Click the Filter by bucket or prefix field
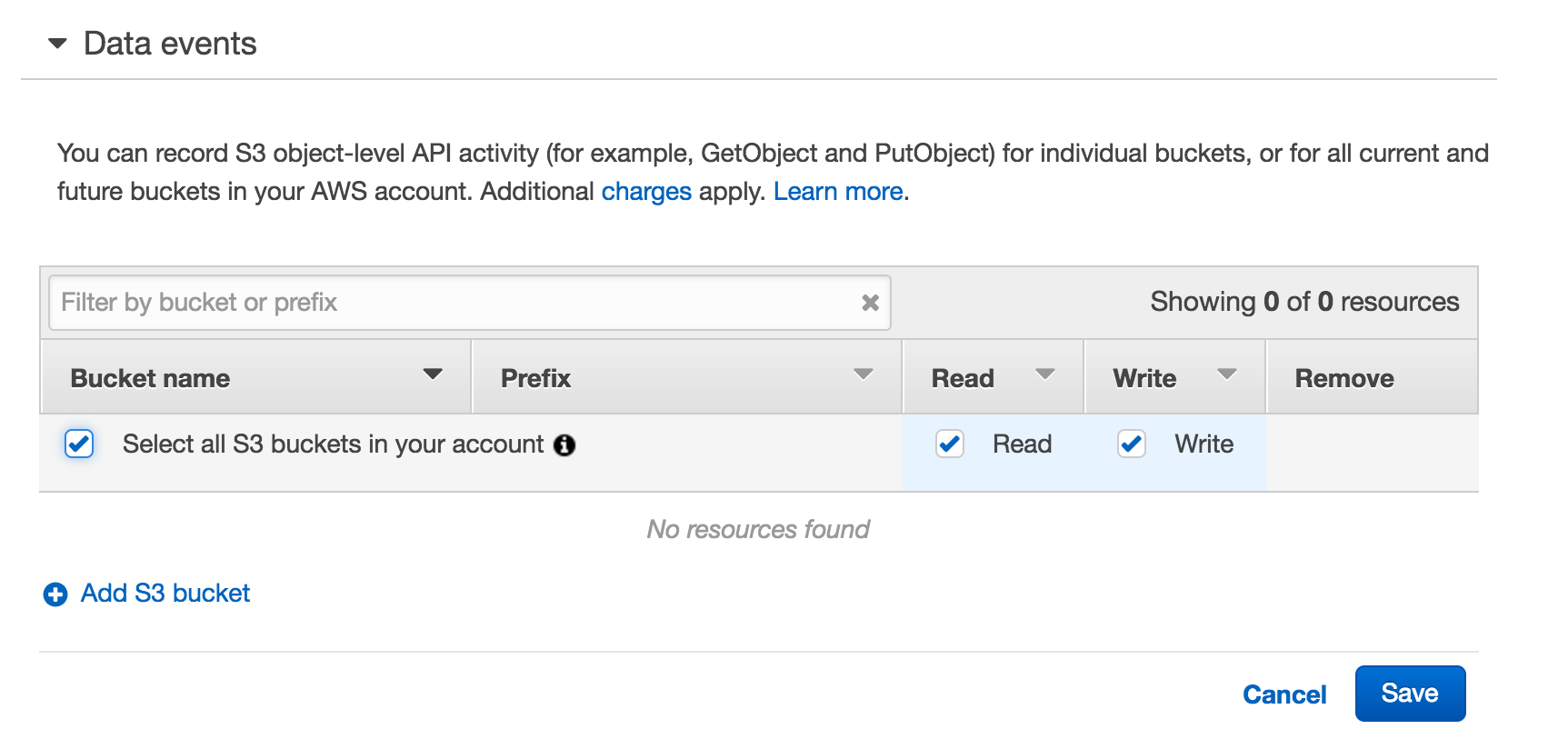This screenshot has width=1568, height=749. (454, 303)
